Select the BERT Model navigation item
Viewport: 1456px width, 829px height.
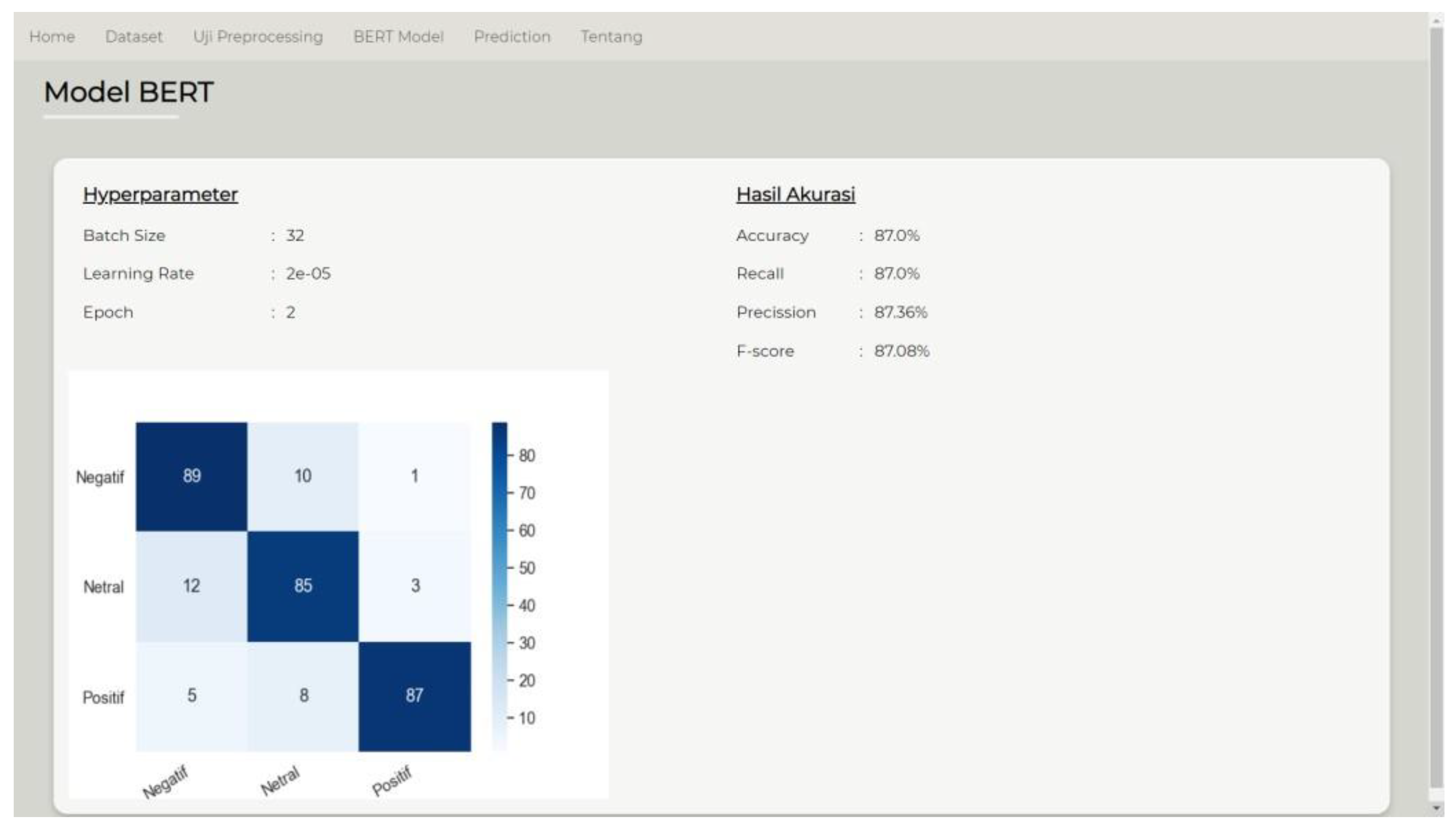pyautogui.click(x=398, y=37)
